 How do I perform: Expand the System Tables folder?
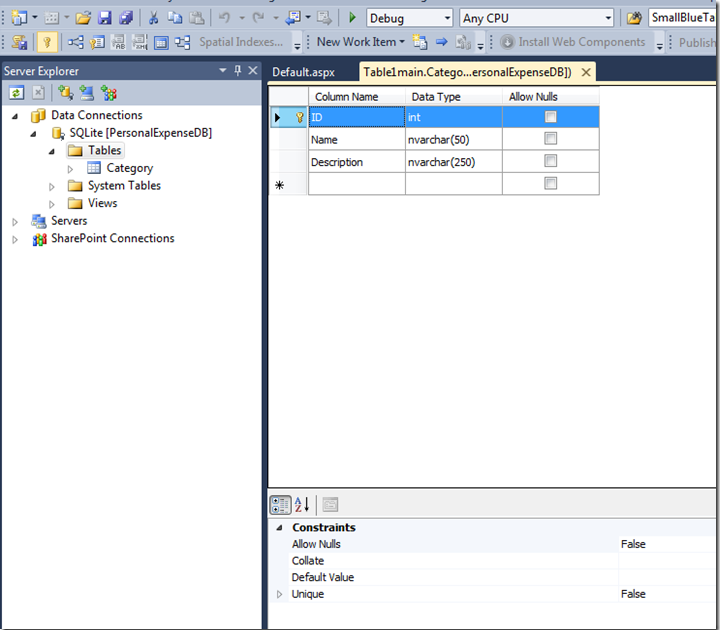(53, 186)
